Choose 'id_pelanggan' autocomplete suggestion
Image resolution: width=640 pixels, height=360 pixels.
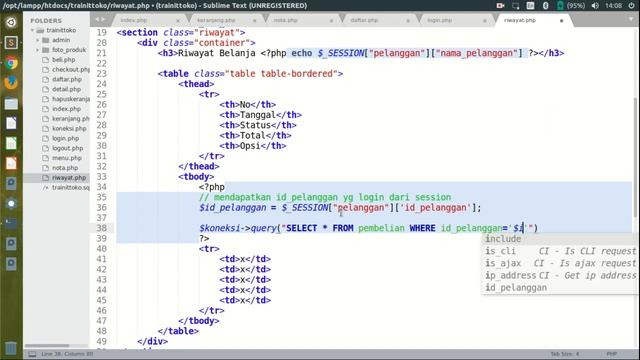[x=560, y=288]
